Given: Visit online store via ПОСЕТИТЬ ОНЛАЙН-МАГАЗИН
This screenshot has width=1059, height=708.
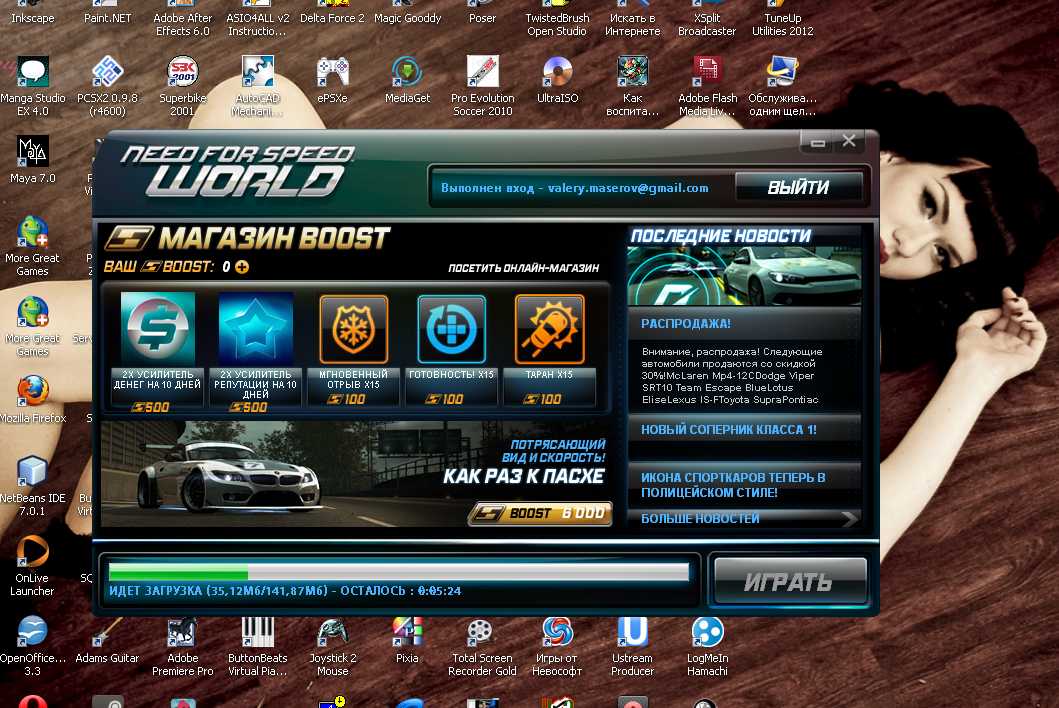Looking at the screenshot, I should (523, 268).
